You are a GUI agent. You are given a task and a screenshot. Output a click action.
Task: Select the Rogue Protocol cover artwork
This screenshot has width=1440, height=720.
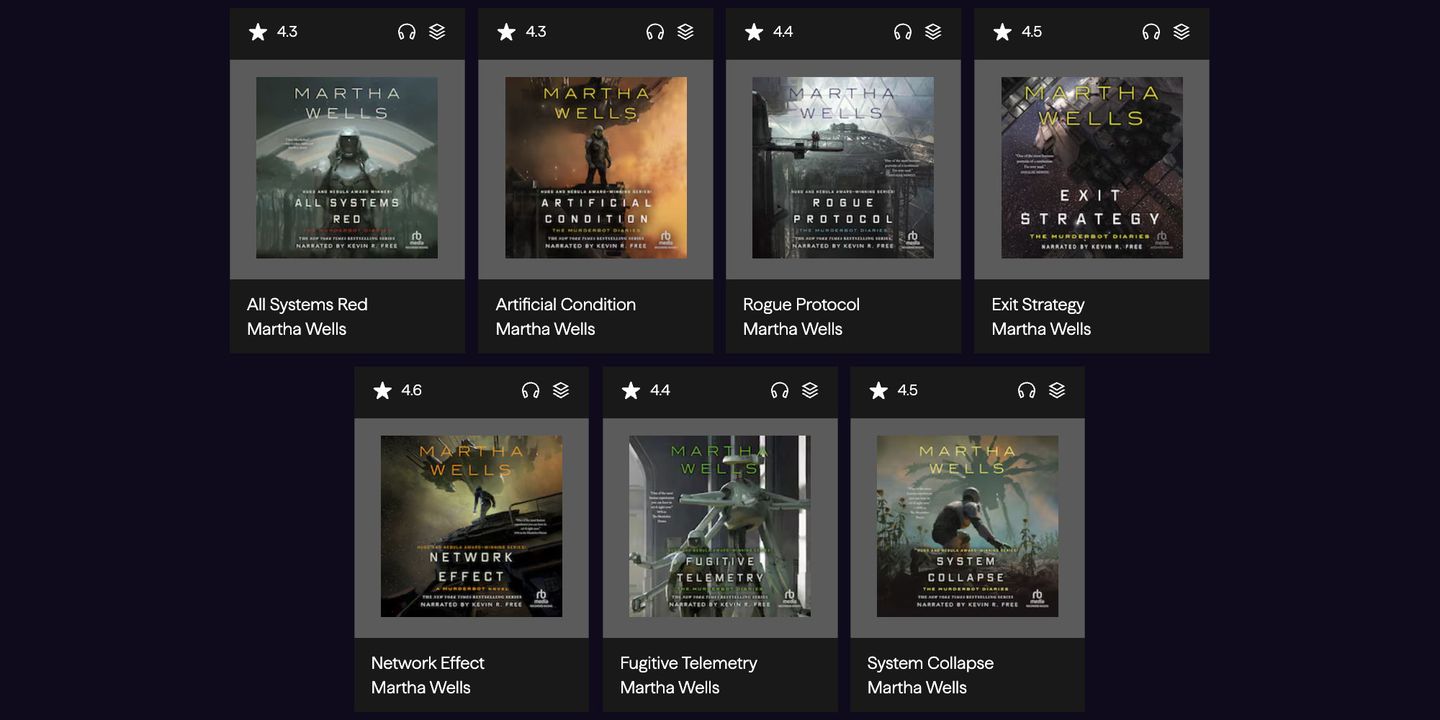pos(843,168)
